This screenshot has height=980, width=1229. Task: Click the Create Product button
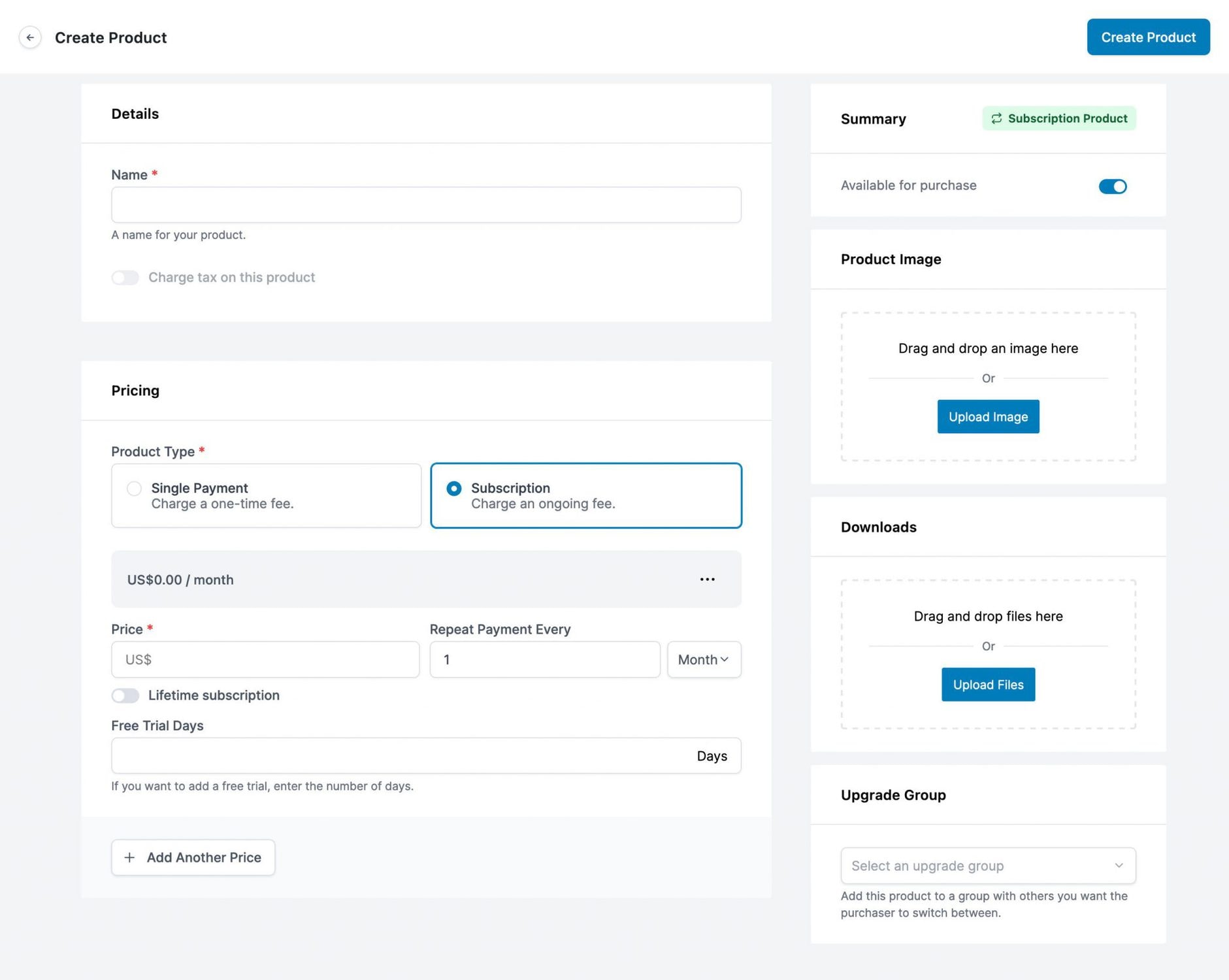click(x=1148, y=37)
